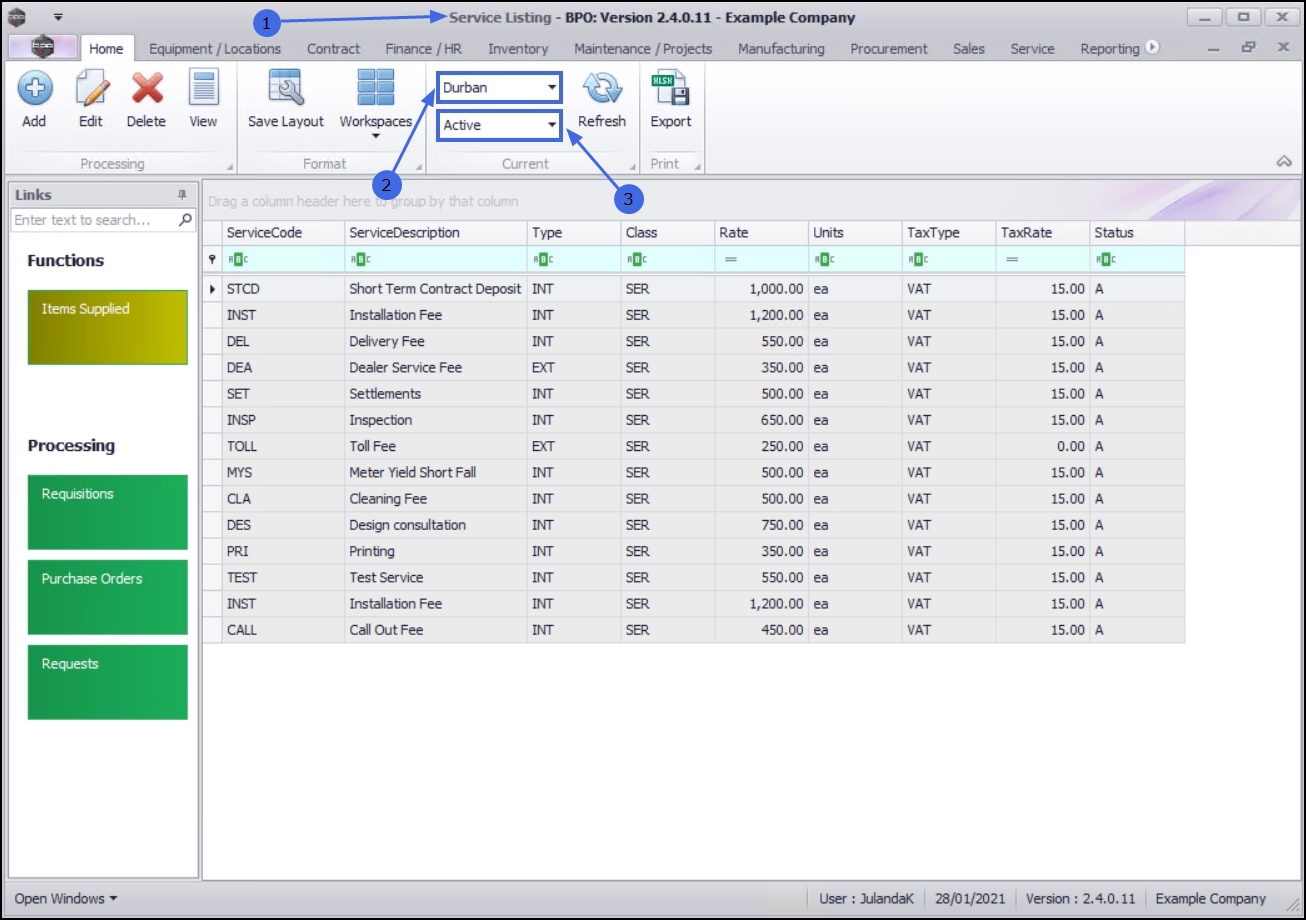Screen dimensions: 1306x920
Task: Click the Type column filter operator icon
Action: coord(541,259)
